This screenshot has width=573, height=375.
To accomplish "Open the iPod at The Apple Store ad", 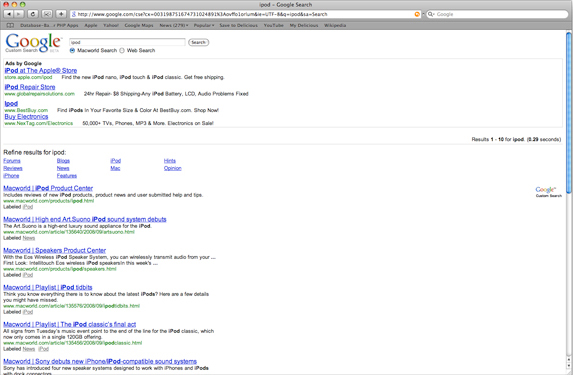I will pyautogui.click(x=41, y=71).
